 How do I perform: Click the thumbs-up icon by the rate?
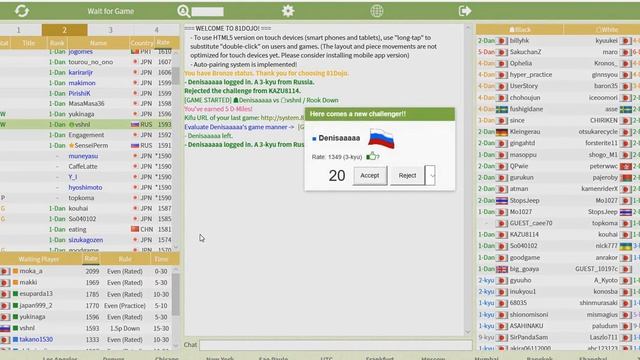pos(371,156)
